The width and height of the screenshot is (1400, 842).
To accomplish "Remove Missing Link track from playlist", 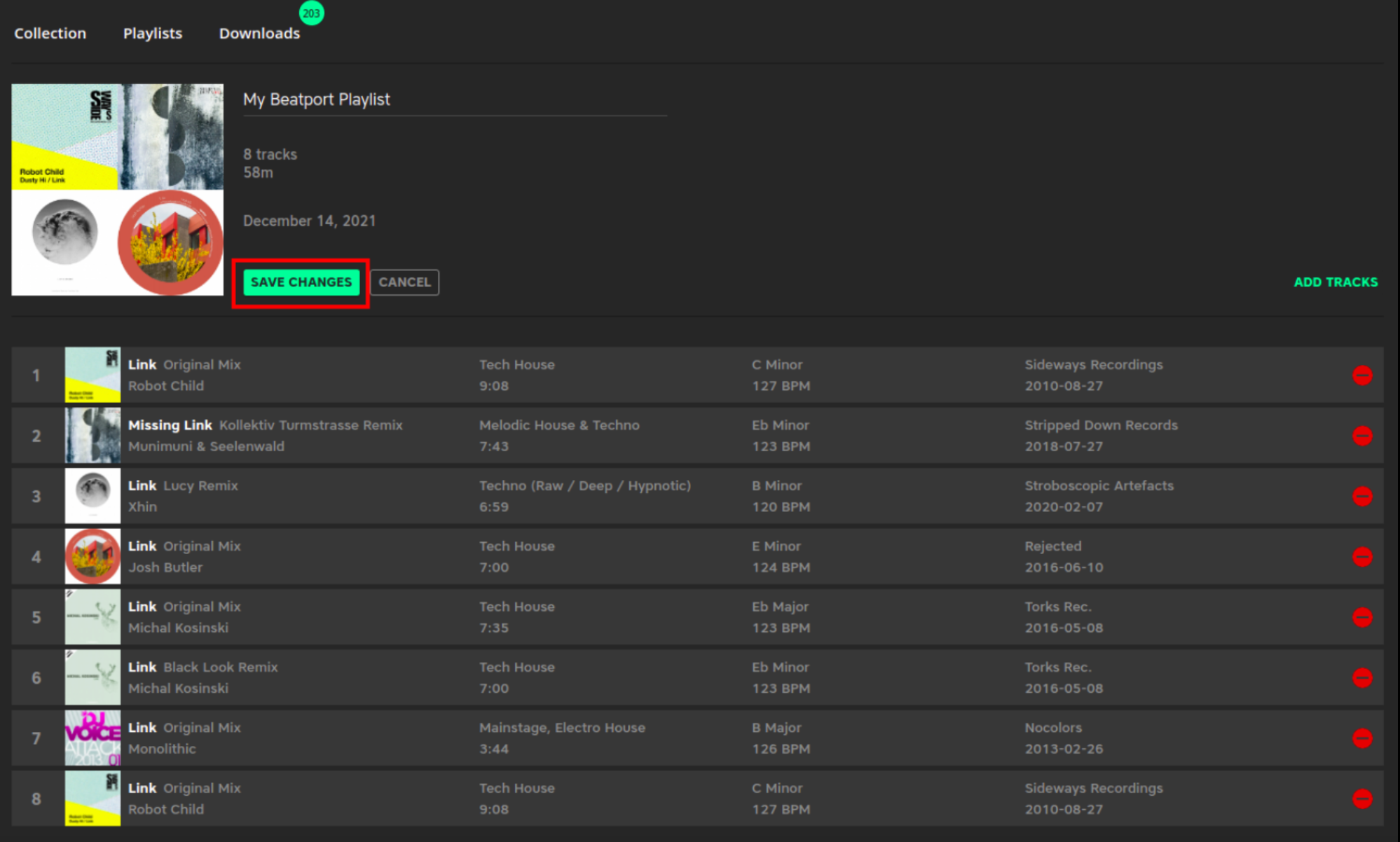I will 1361,436.
